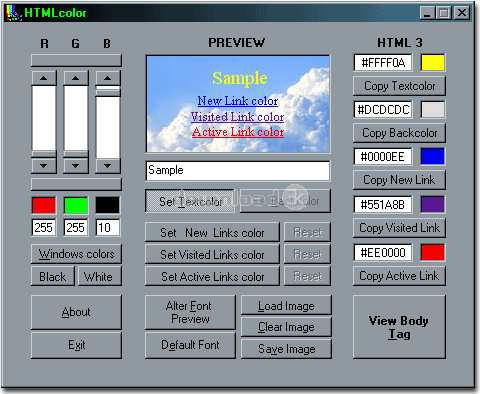Click the Load Image button
Image resolution: width=480 pixels, height=394 pixels.
(x=286, y=305)
